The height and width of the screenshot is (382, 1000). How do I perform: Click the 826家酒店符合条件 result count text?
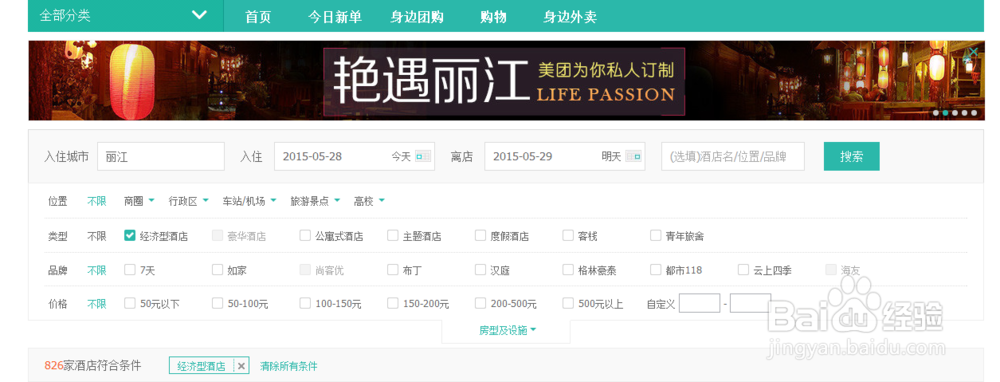[92, 366]
